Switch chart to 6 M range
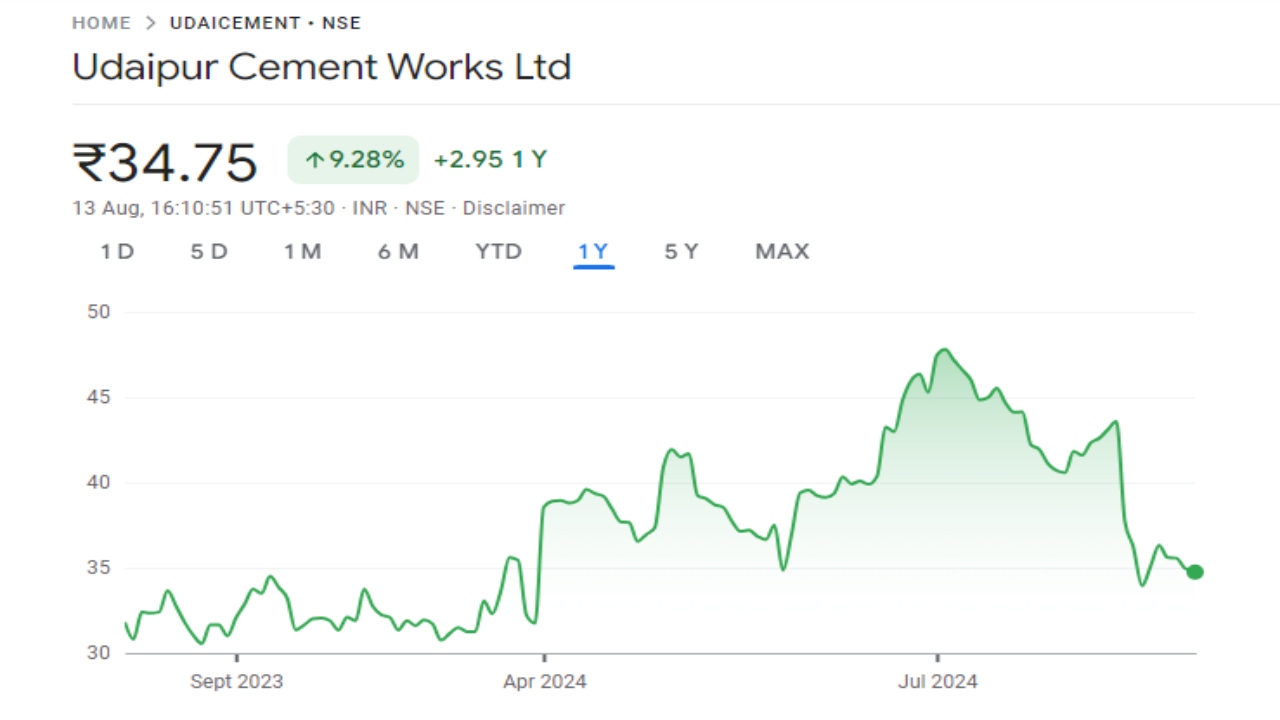Image resolution: width=1280 pixels, height=720 pixels. (398, 251)
